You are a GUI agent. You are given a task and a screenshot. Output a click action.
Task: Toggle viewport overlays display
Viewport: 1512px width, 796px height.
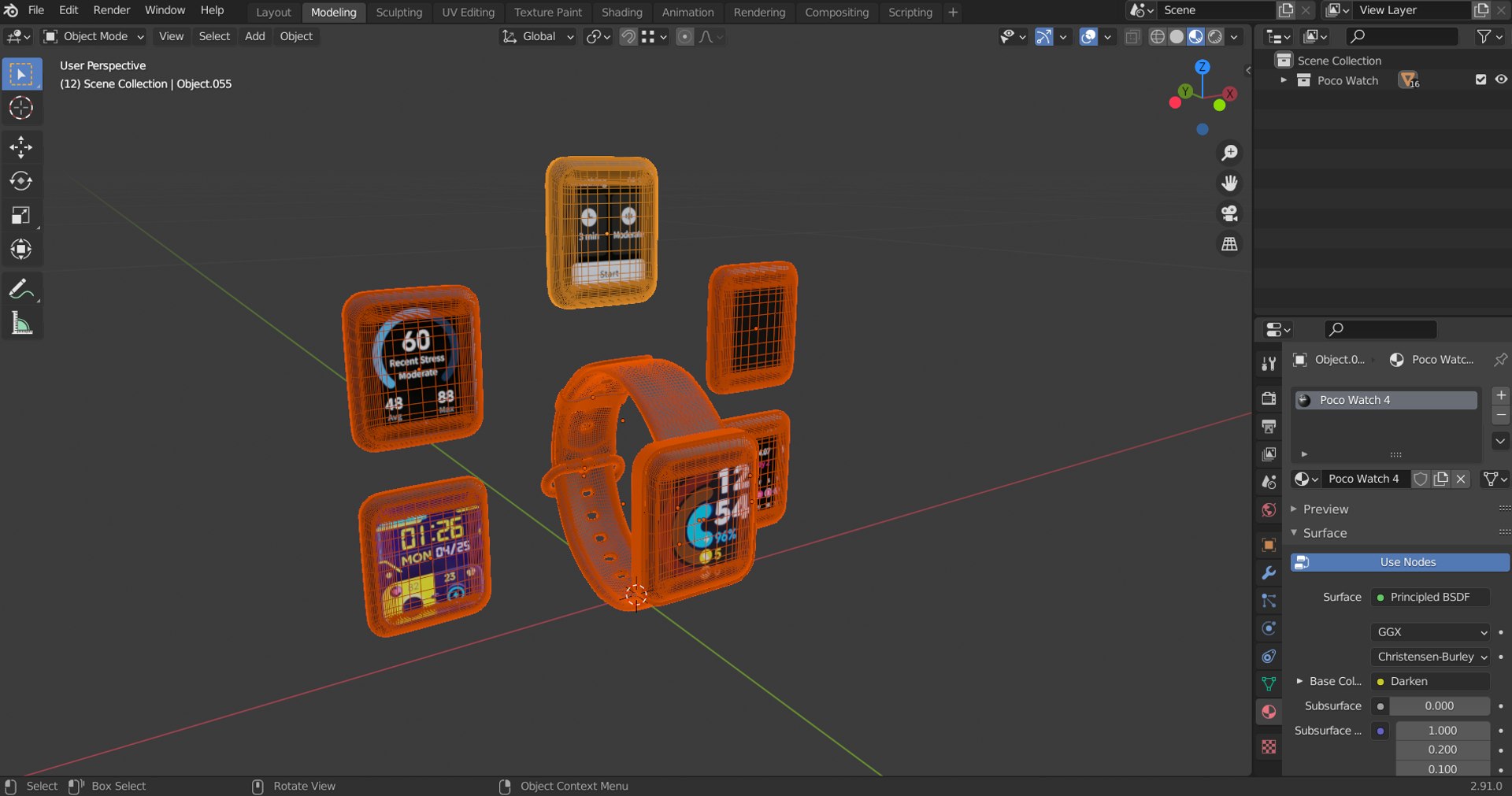1088,37
